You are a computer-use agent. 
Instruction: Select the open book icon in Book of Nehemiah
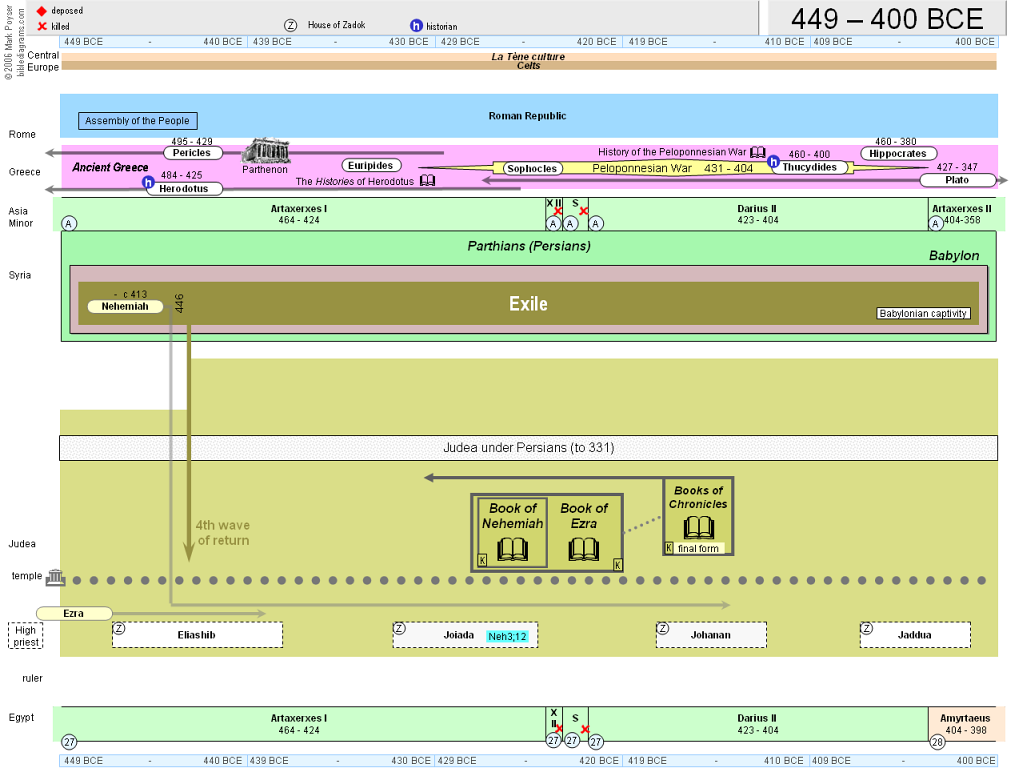click(513, 549)
